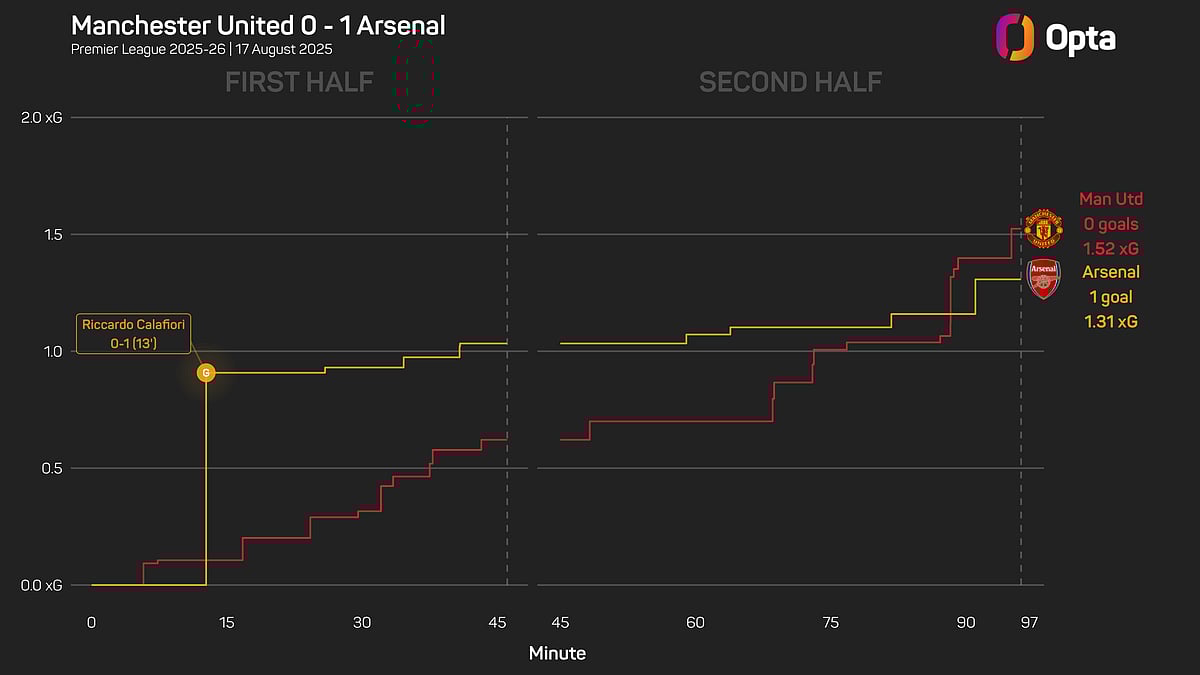Click the 97 minute axis tick

[1029, 622]
